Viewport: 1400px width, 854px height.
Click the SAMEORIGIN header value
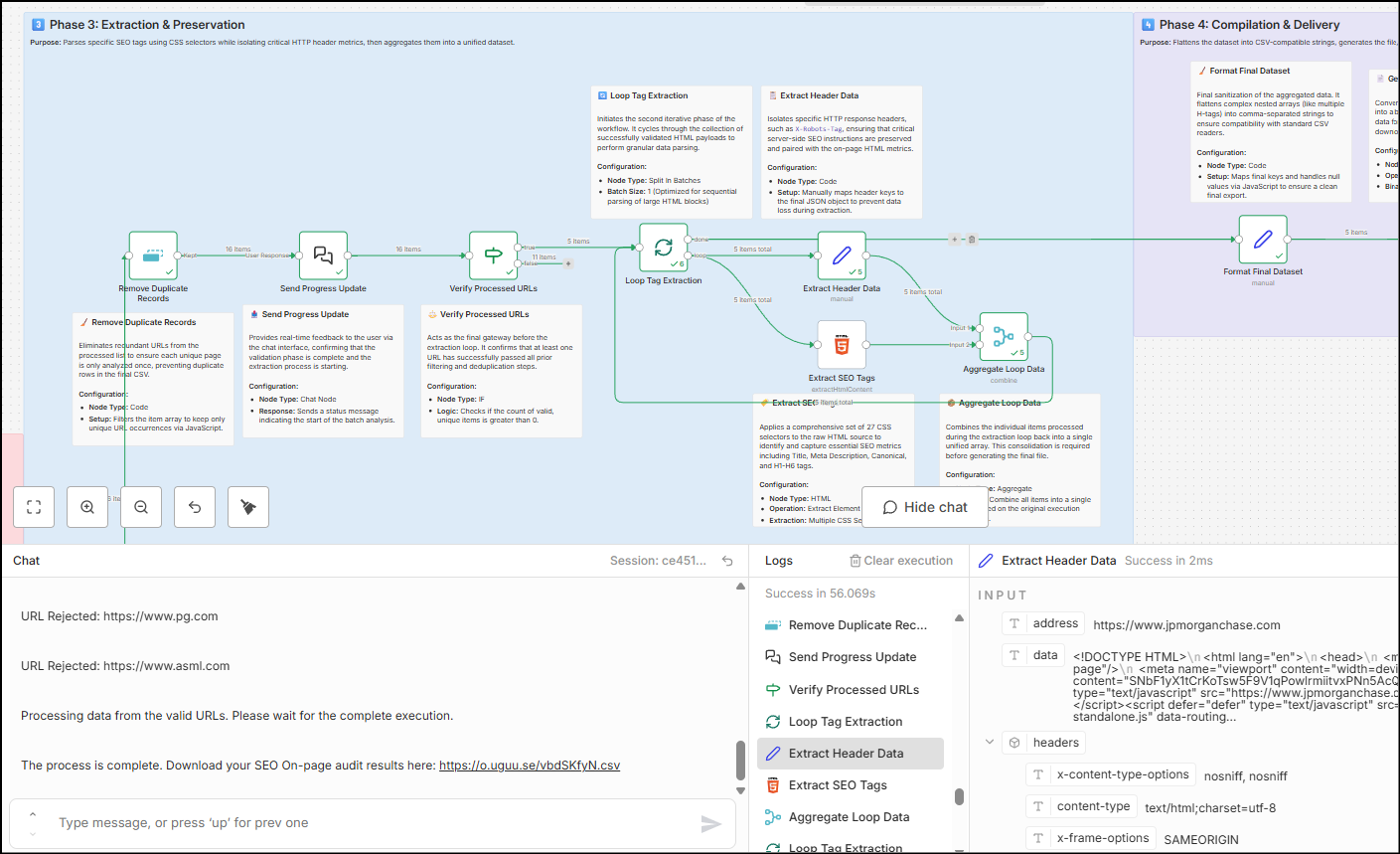pyautogui.click(x=1201, y=840)
